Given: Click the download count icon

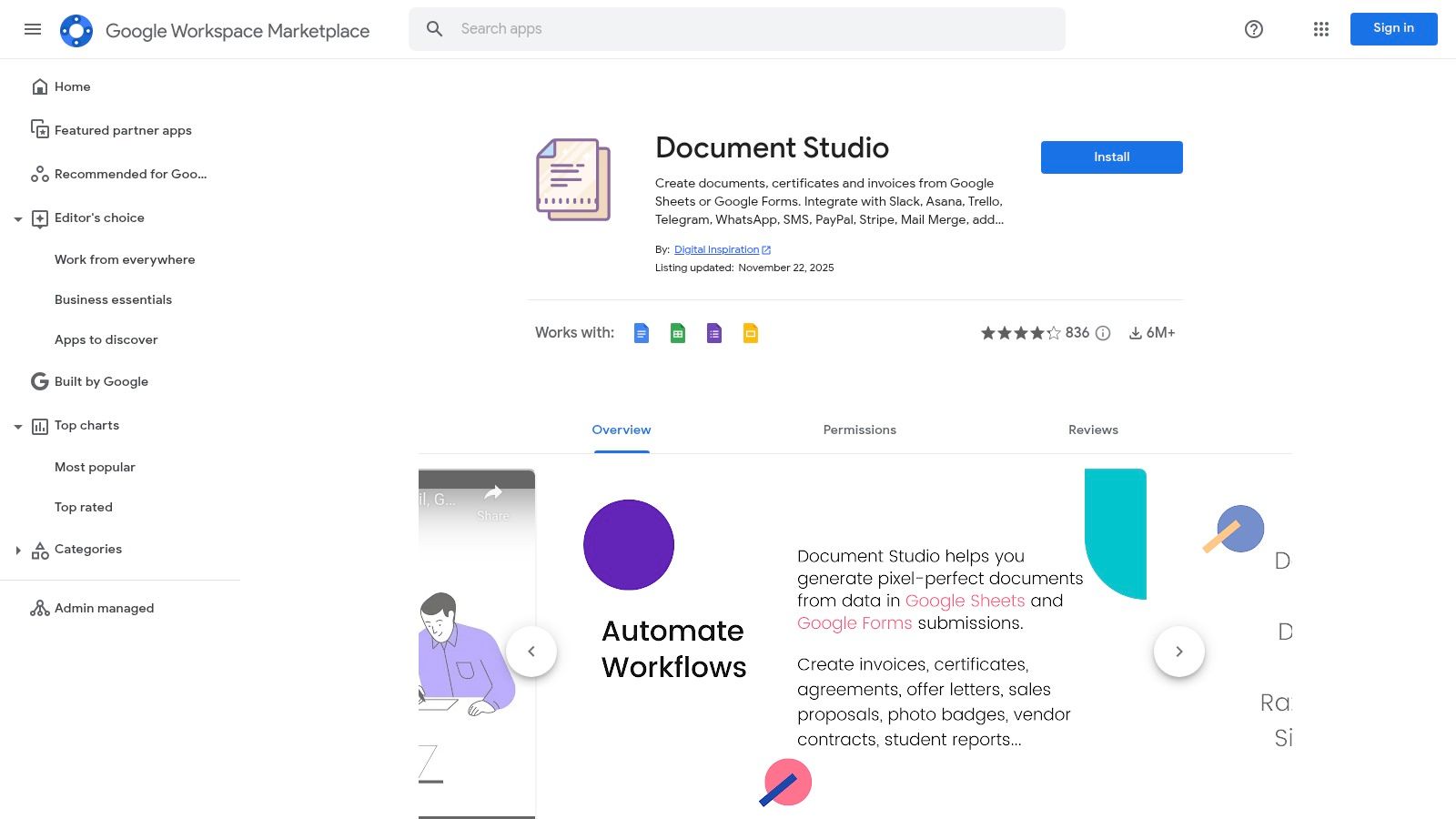Looking at the screenshot, I should 1136,333.
